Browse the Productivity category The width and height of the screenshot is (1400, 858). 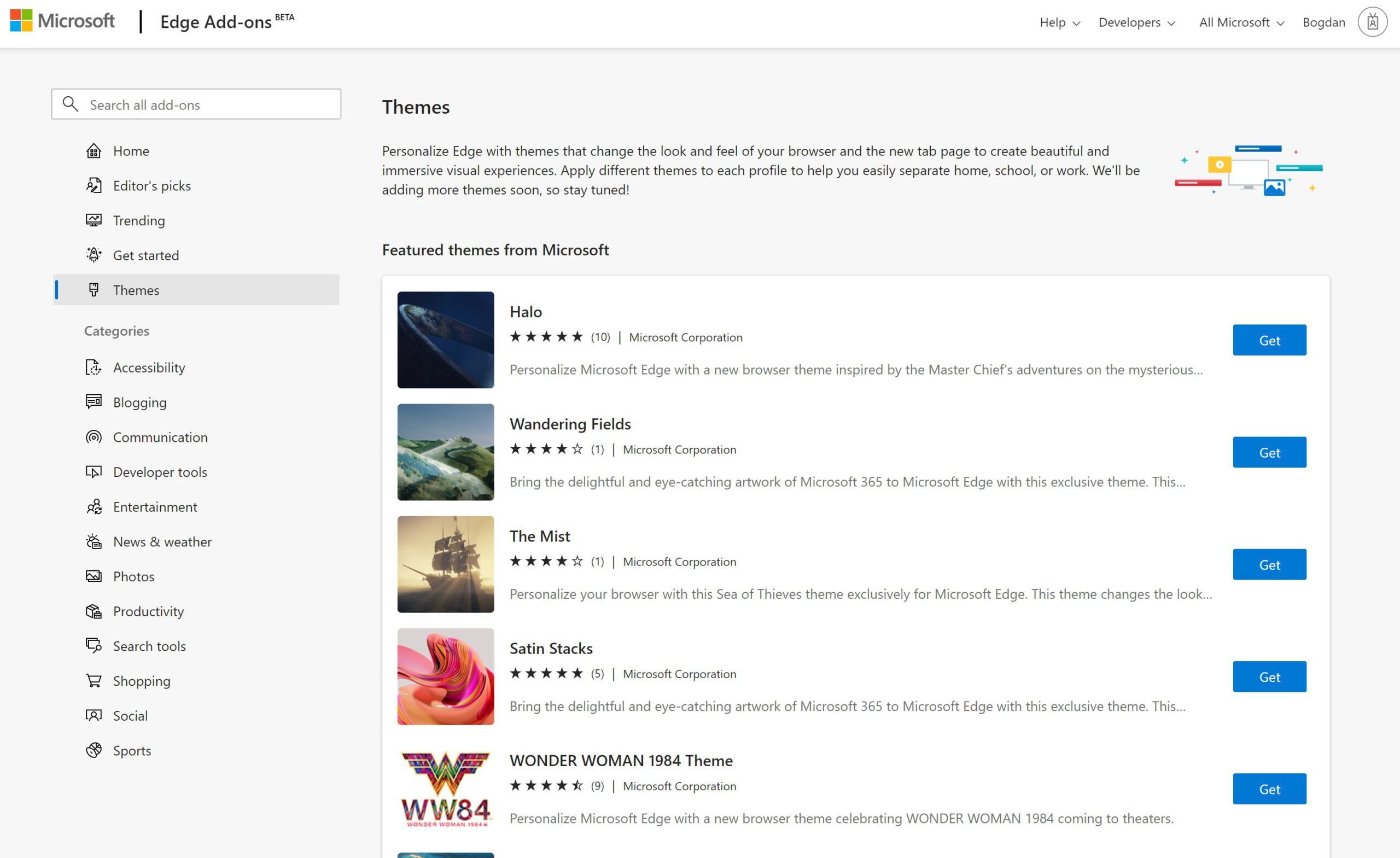196,611
